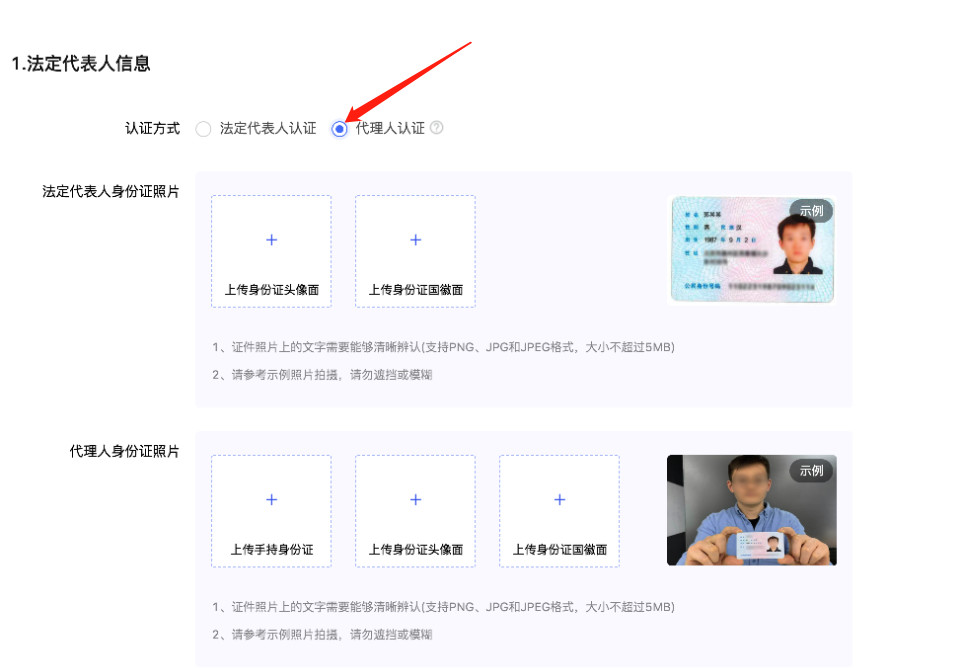
Task: Click plus icon in agent's 上传身份证头像面 box
Action: [x=415, y=499]
